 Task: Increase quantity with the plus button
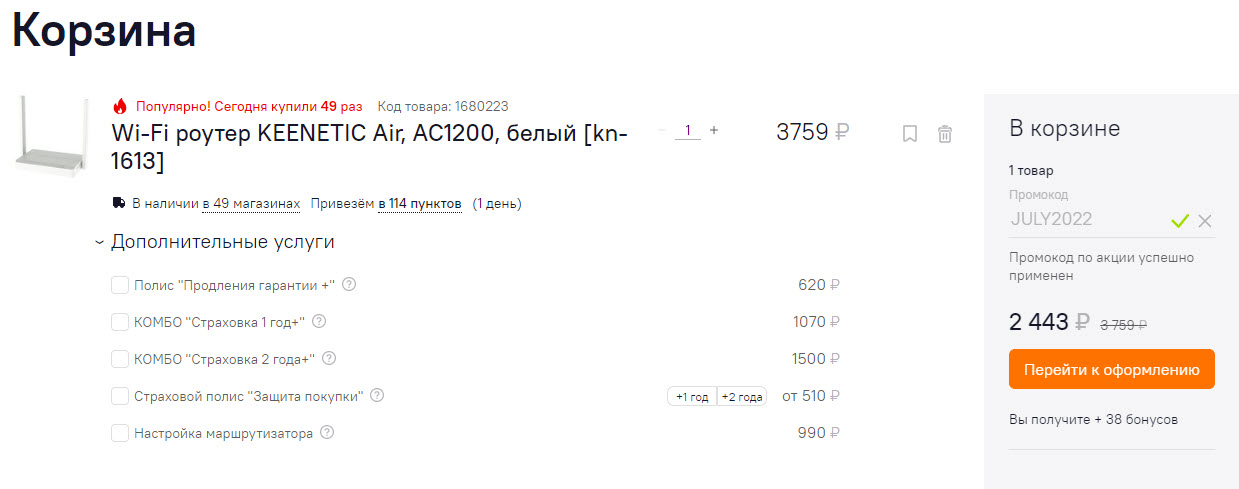[x=714, y=130]
